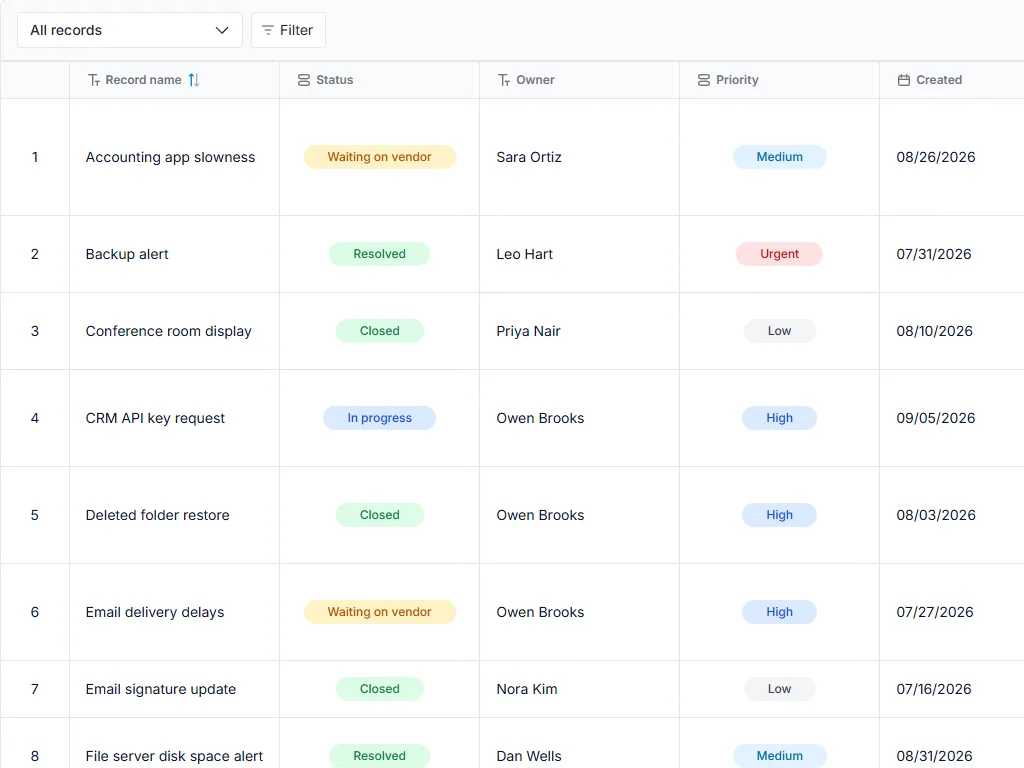
Task: Click Medium priority for File server disk space alert
Action: point(780,756)
